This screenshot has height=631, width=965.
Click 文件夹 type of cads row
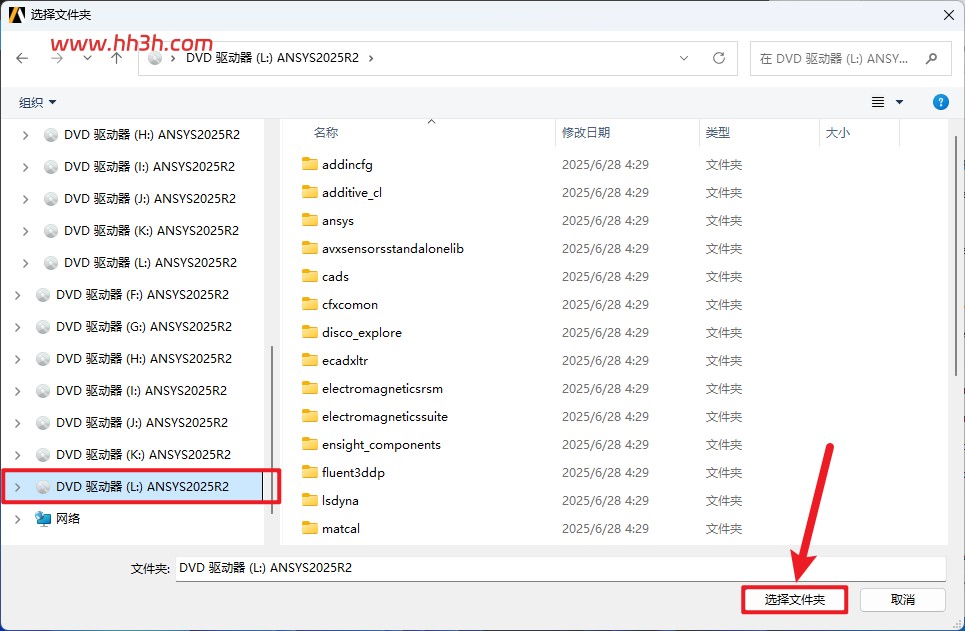tap(724, 276)
